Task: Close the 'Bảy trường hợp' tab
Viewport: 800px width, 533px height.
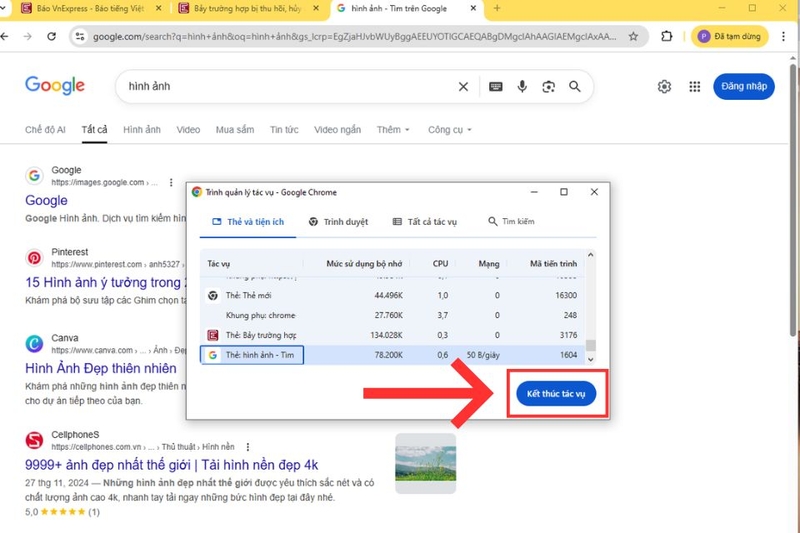Action: click(x=316, y=8)
